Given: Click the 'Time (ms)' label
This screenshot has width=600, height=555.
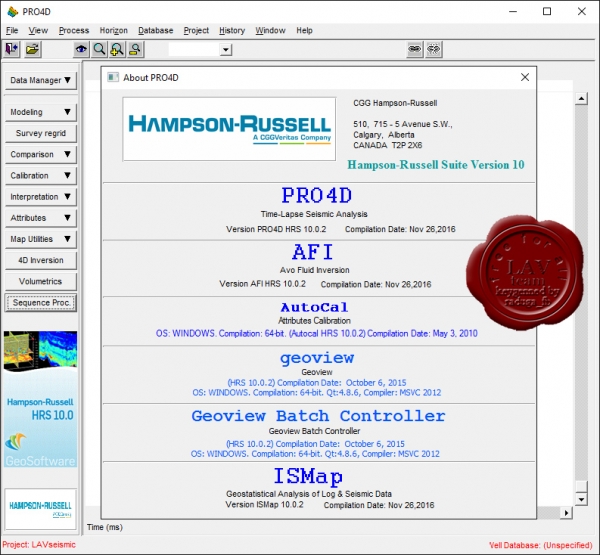Looking at the screenshot, I should pos(105,527).
